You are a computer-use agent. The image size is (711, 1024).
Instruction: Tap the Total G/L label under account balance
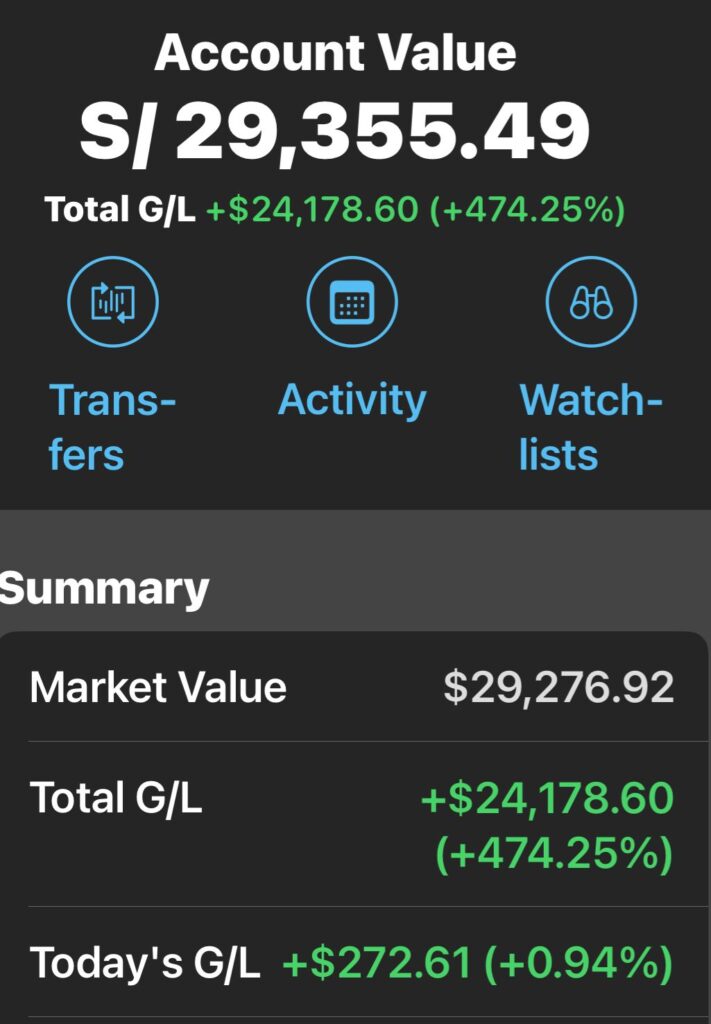(x=120, y=210)
